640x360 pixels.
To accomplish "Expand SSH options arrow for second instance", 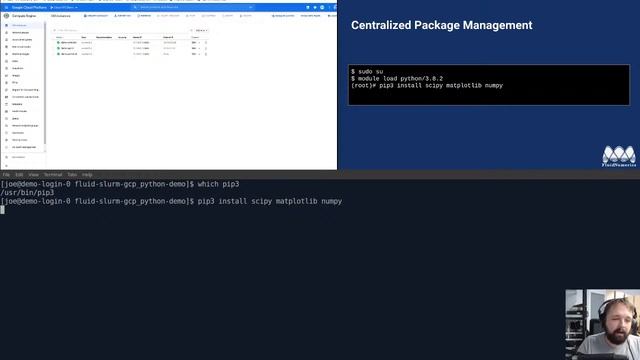I will [x=199, y=48].
